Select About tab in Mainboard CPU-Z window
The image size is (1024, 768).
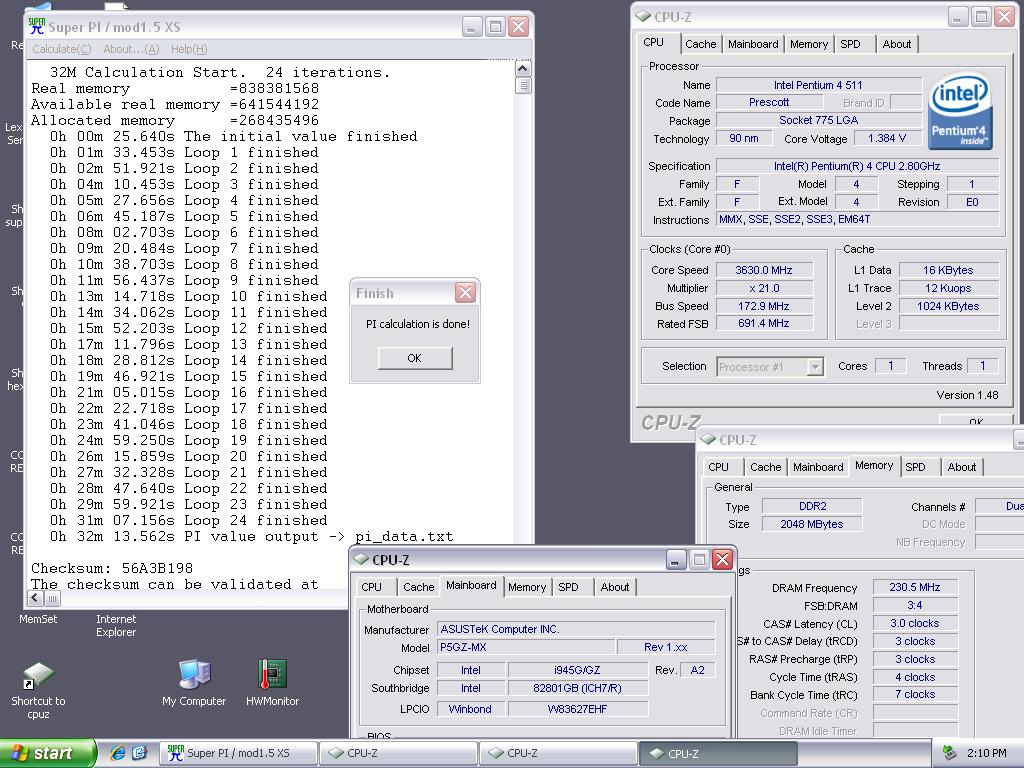tap(615, 587)
